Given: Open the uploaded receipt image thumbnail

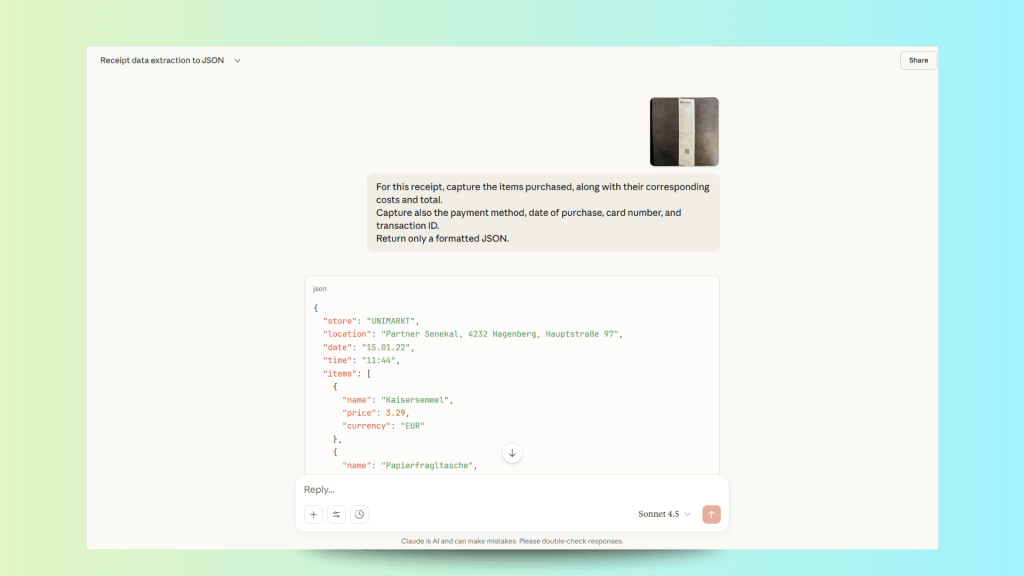Looking at the screenshot, I should point(684,131).
